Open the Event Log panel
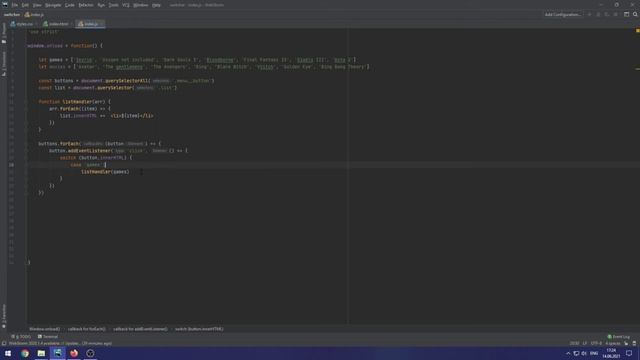 [x=619, y=337]
